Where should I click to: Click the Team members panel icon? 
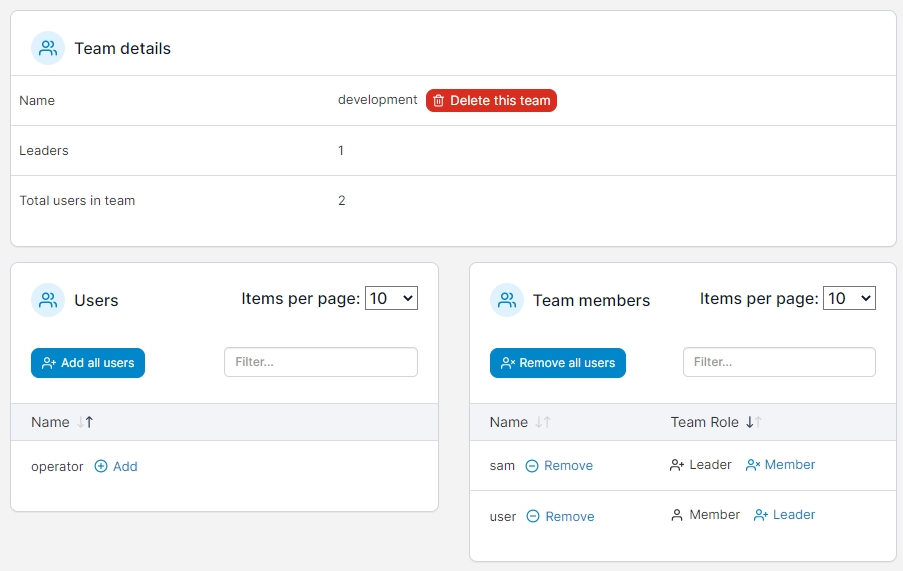(x=507, y=300)
